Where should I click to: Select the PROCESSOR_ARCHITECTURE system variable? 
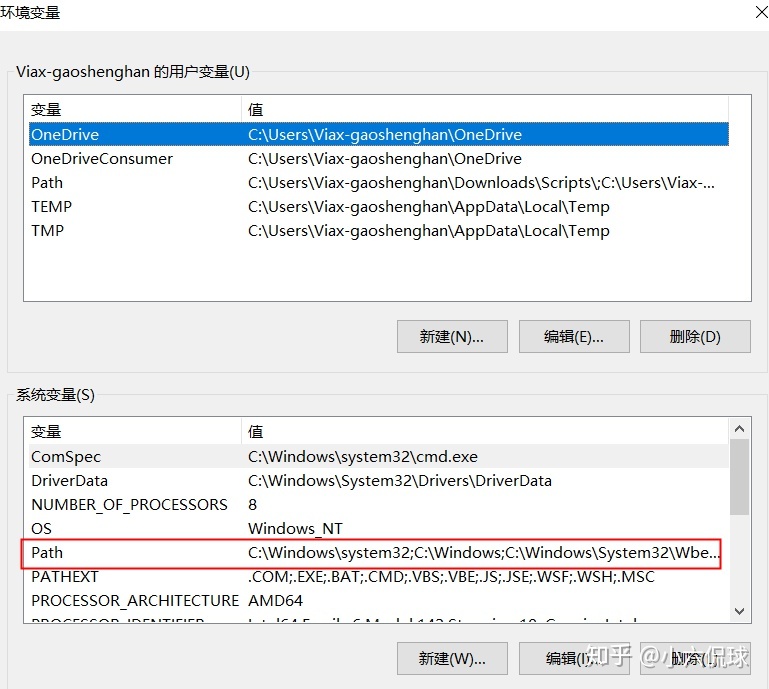pos(379,600)
